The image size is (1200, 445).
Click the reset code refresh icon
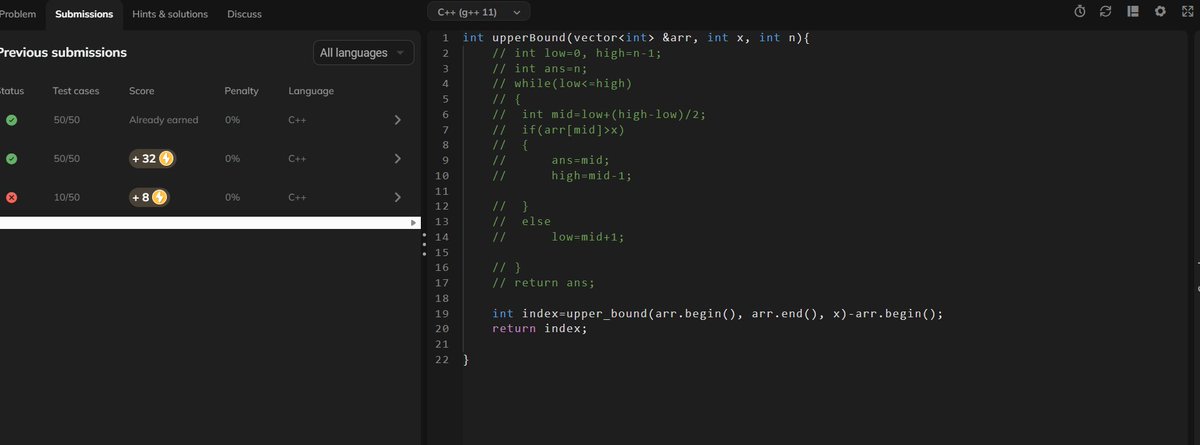point(1106,12)
